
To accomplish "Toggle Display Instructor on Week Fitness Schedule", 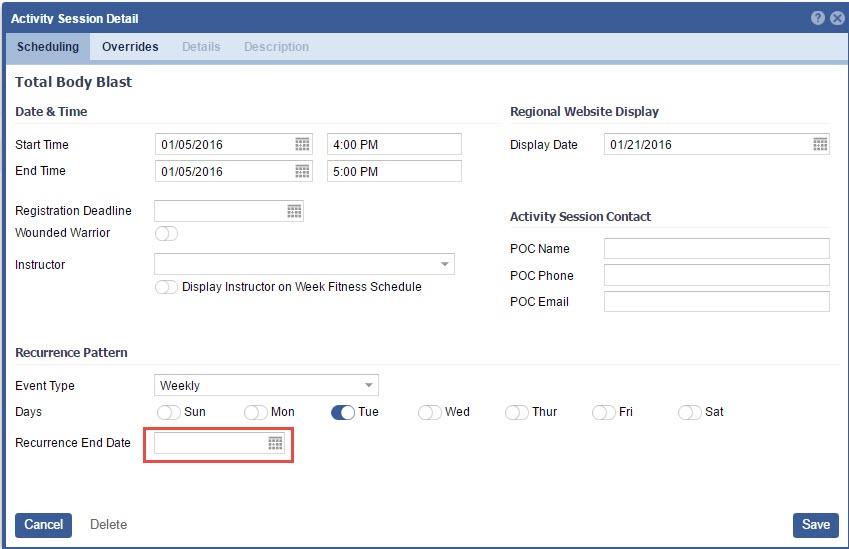I will (166, 287).
